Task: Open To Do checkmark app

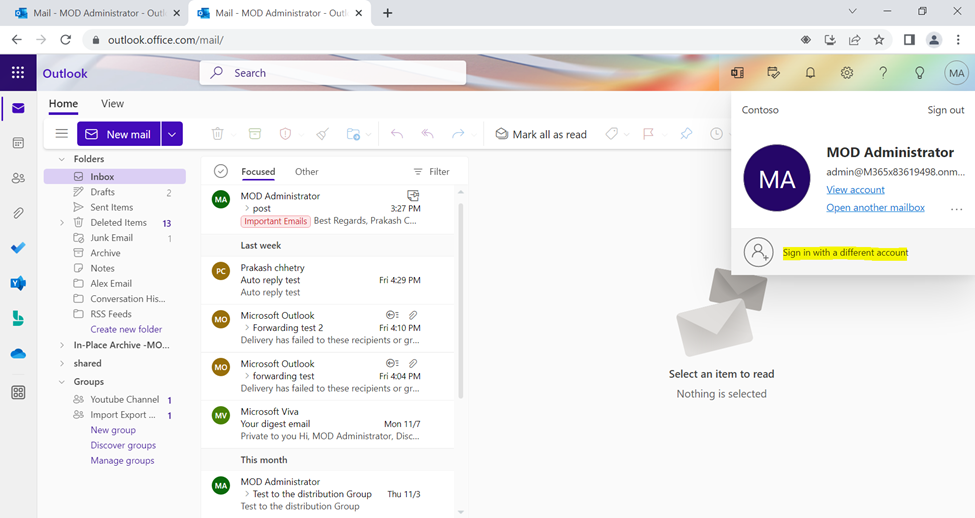Action: click(x=18, y=248)
